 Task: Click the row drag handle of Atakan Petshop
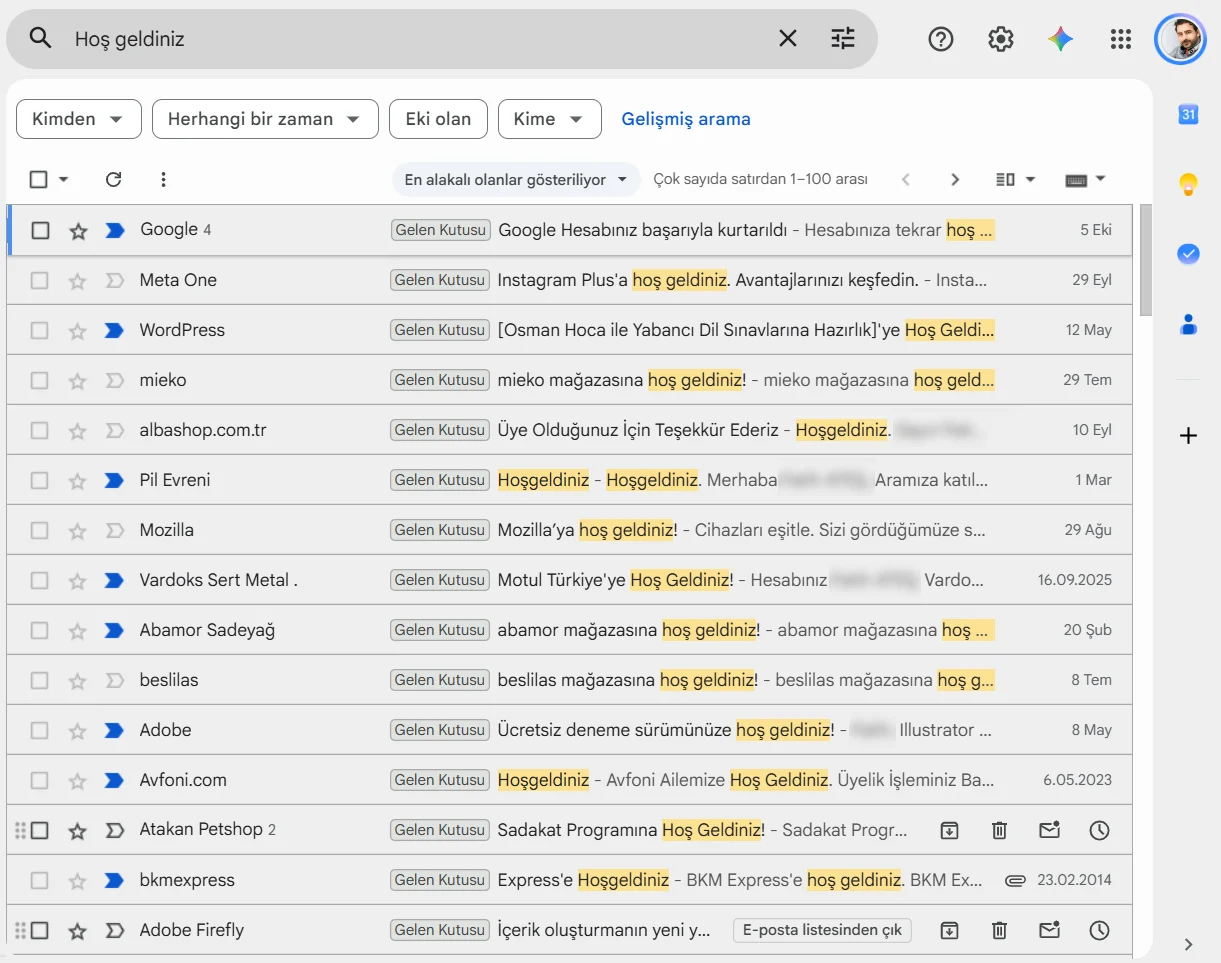click(x=20, y=830)
